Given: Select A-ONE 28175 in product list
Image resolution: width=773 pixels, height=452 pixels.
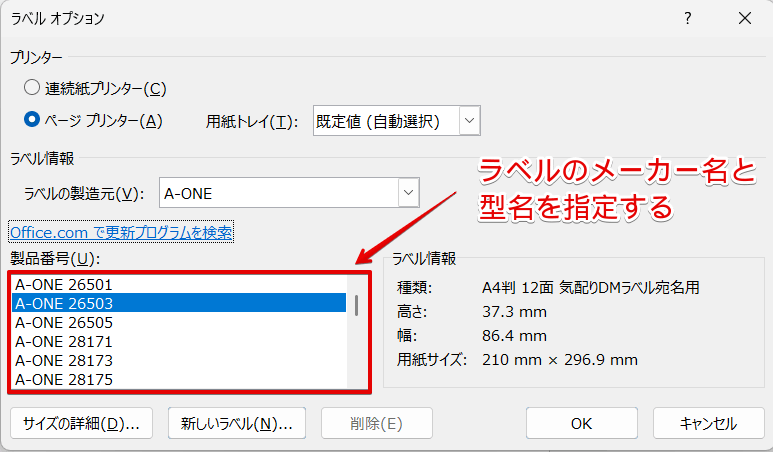Looking at the screenshot, I should click(x=179, y=379).
